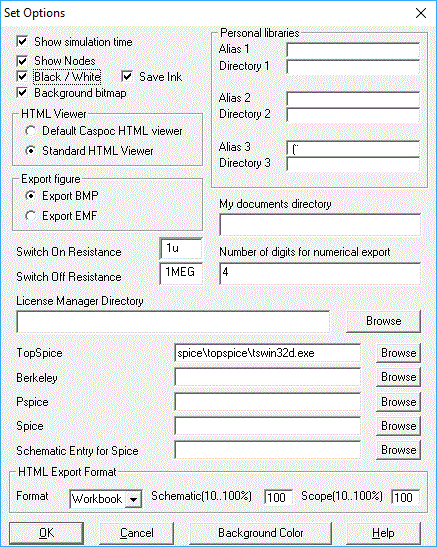
Task: Select Default Caspoc HTML viewer radio button
Action: (x=31, y=131)
